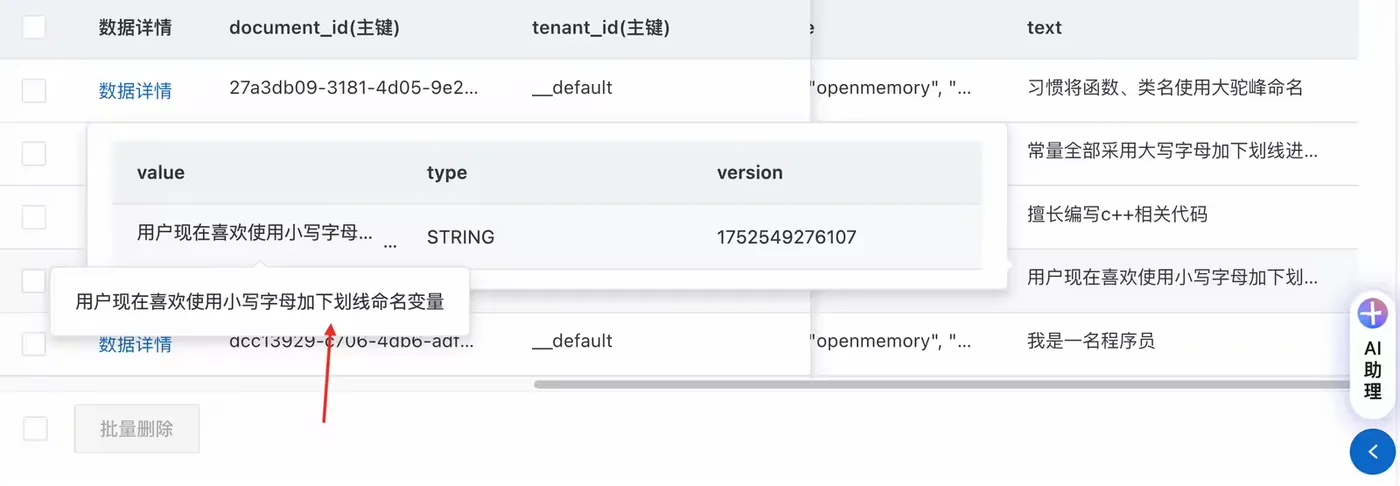Click the document_id(主键) column header
Screen dimensions: 1400x486
(x=314, y=28)
